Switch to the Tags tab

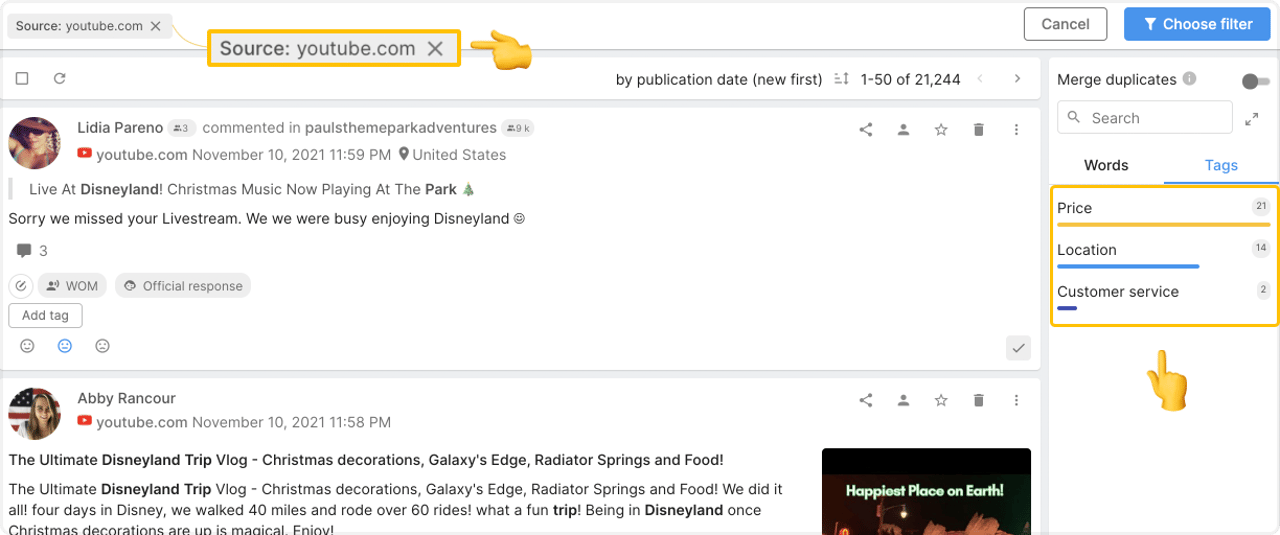[1221, 165]
